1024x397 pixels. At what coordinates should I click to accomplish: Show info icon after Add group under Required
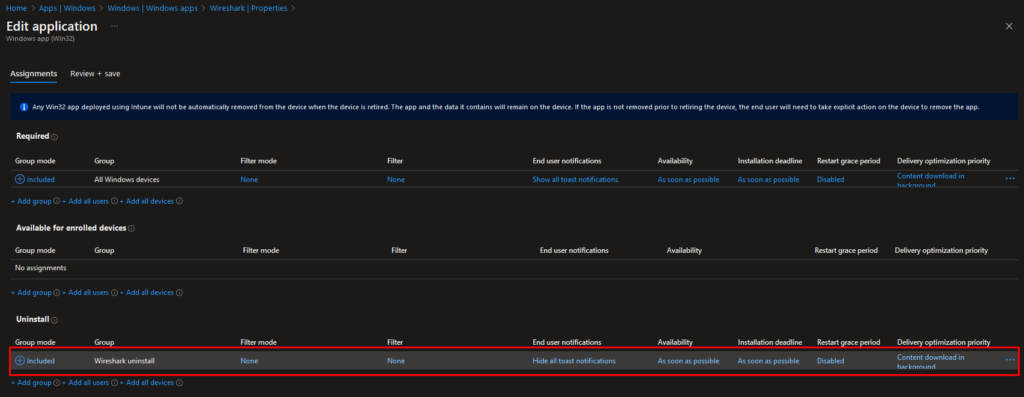56,201
